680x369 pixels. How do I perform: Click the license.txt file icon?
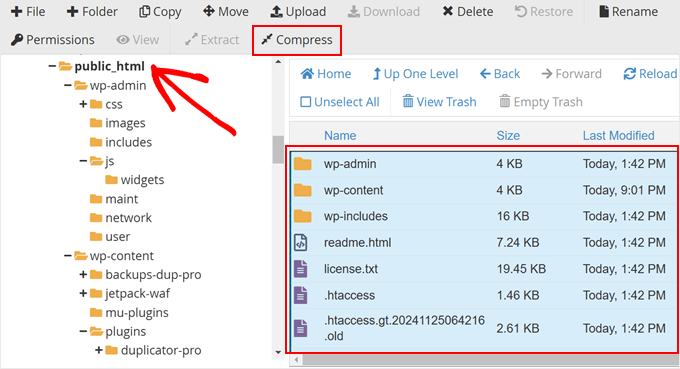click(301, 269)
